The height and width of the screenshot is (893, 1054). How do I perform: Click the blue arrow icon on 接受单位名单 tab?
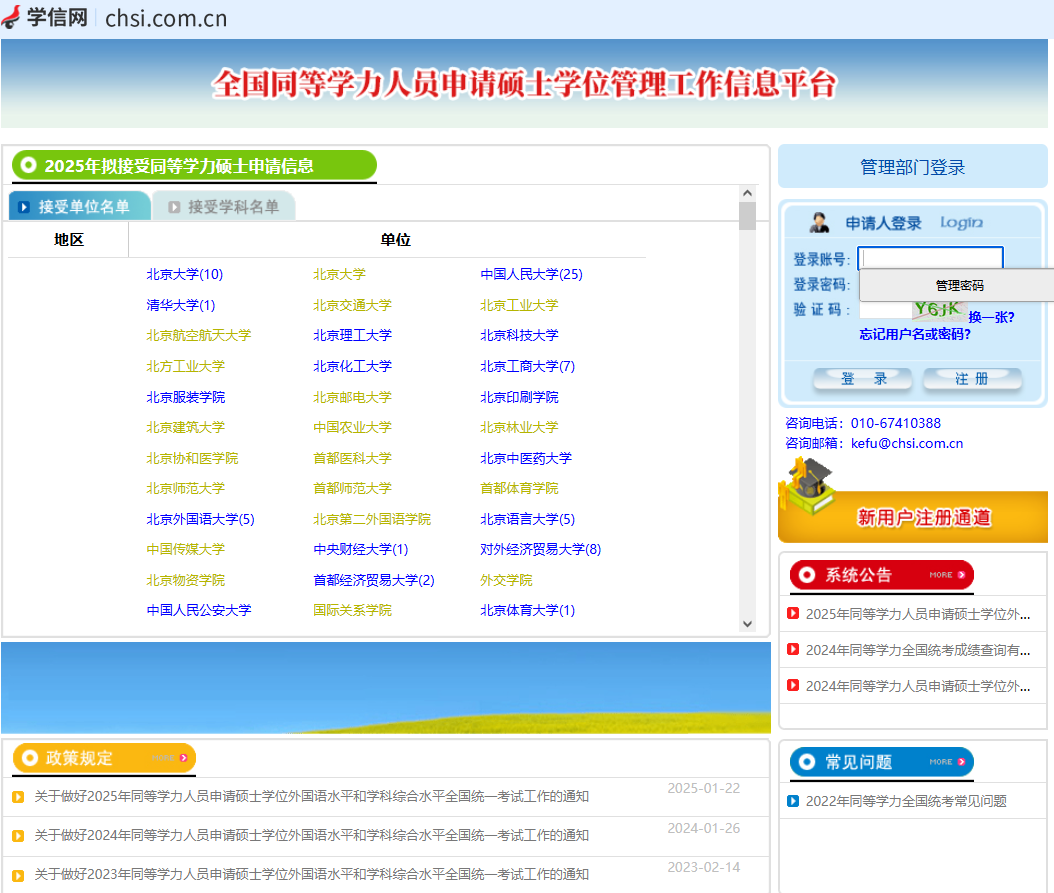[x=24, y=207]
